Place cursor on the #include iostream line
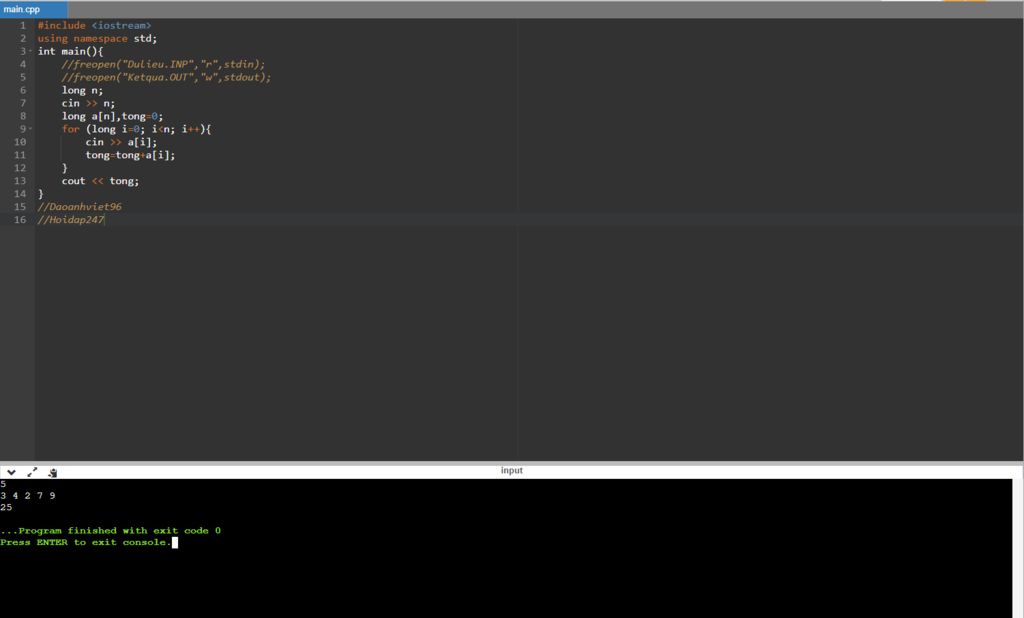Screen dimensions: 1024x618 tap(94, 25)
